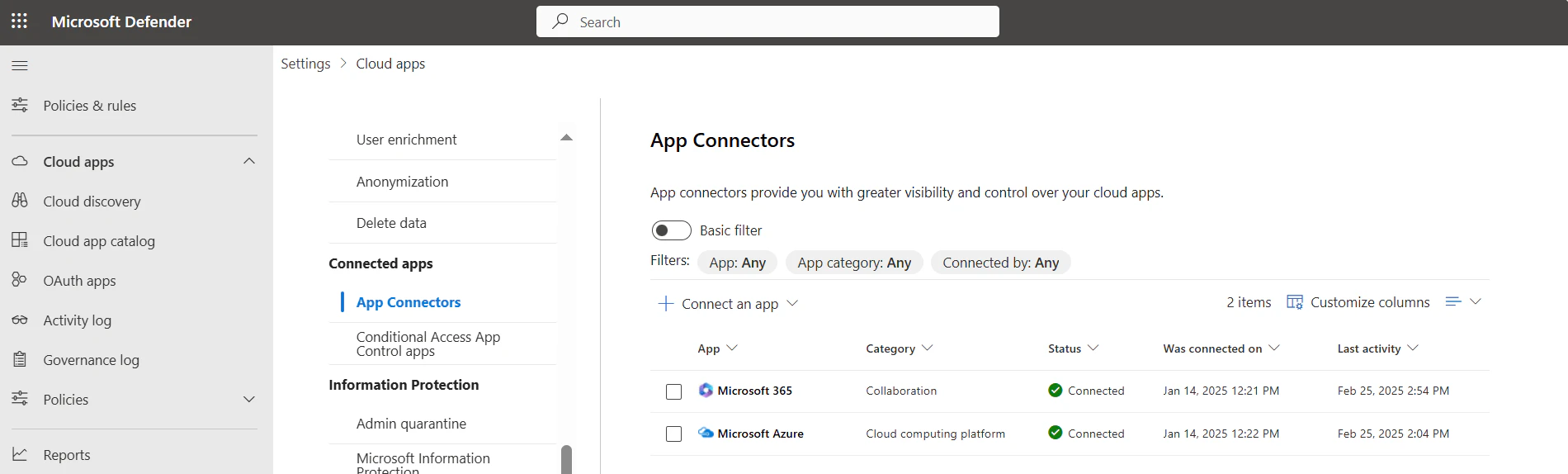Click the Cloud app catalog icon

click(20, 240)
